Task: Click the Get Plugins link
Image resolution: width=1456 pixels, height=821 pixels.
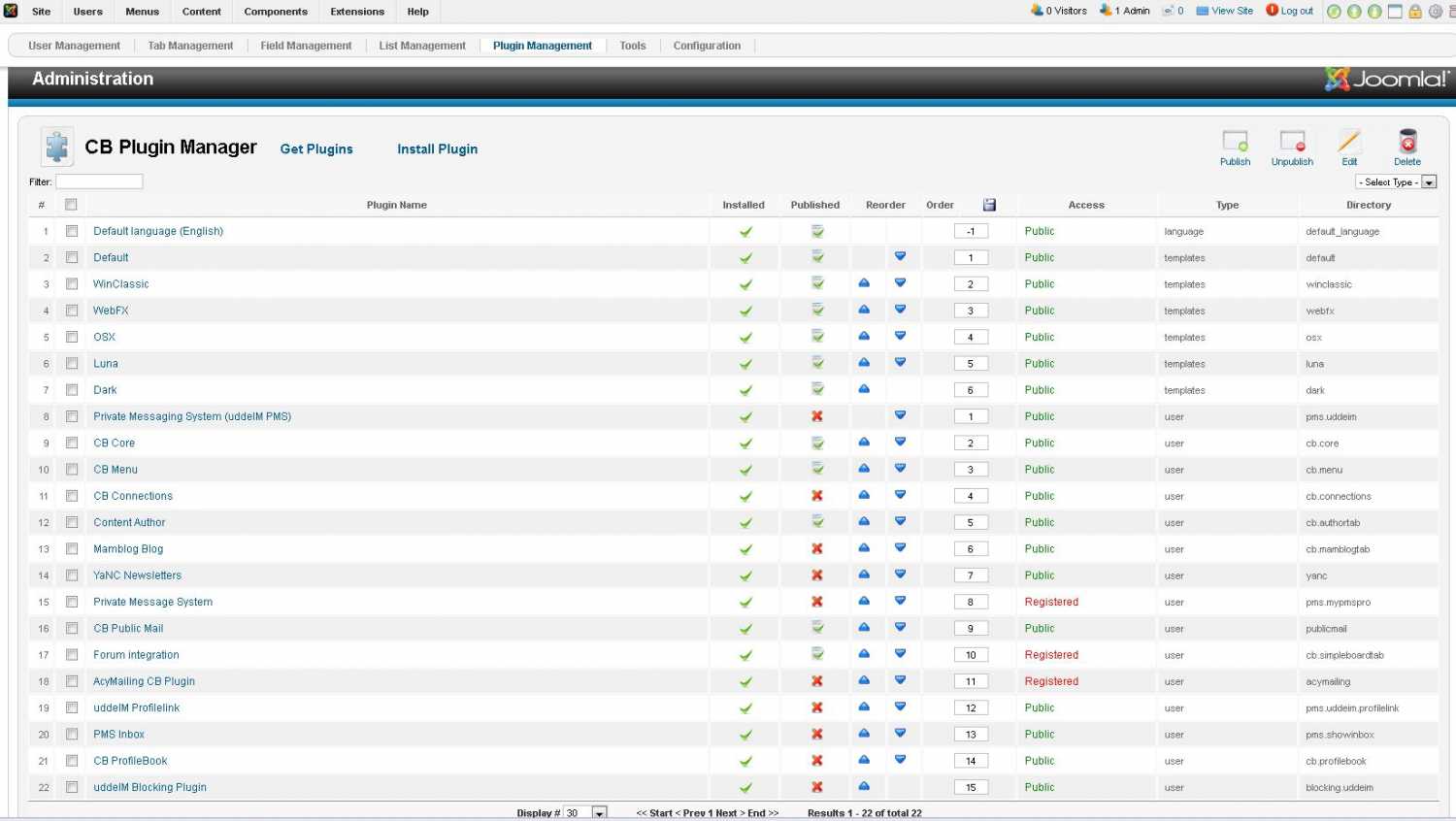Action: coord(316,149)
